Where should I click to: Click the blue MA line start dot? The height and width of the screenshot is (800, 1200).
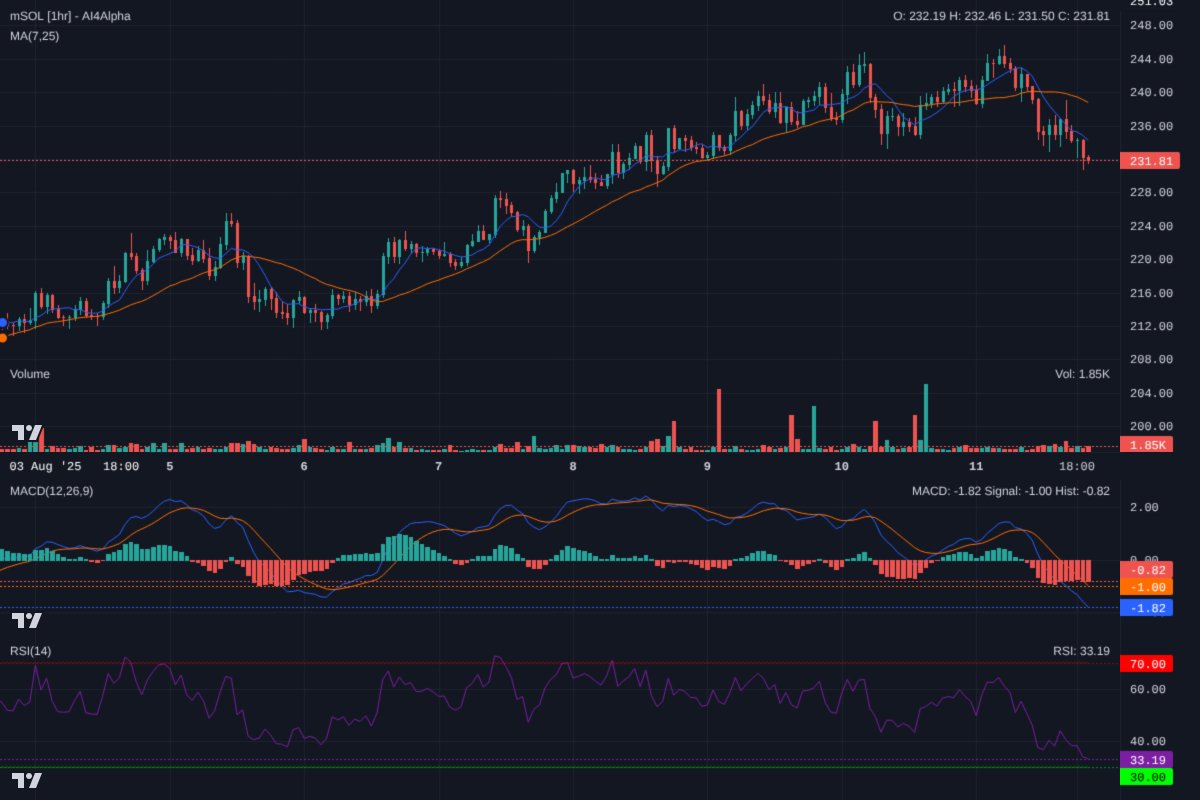pos(2,322)
